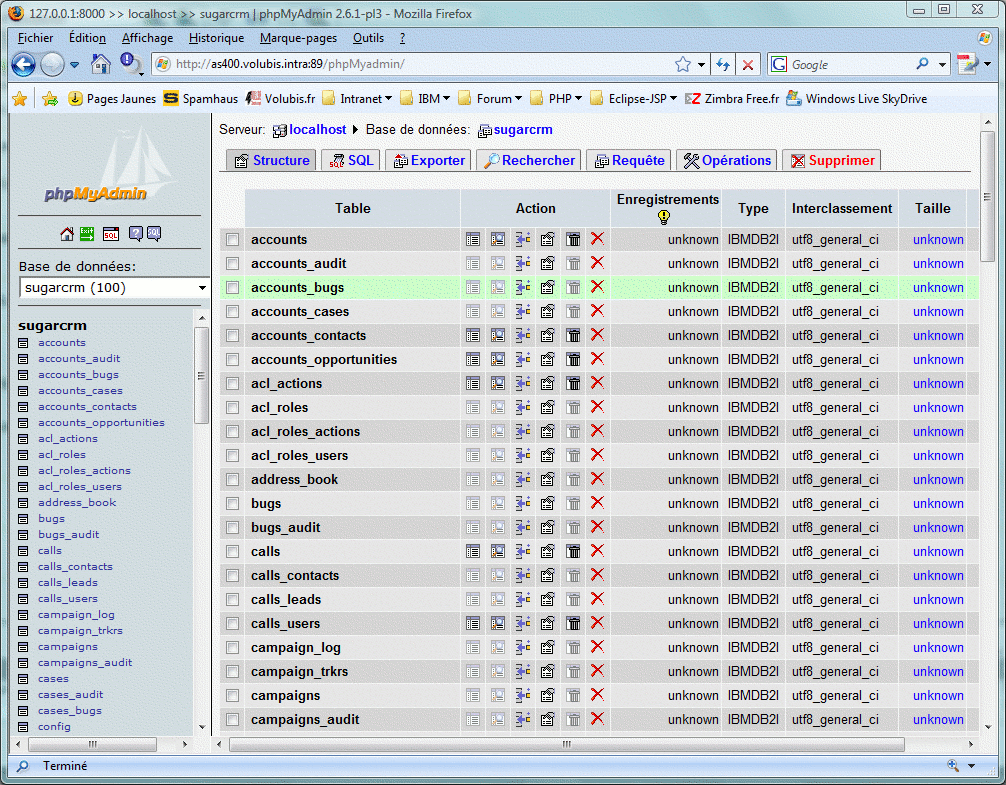Tick the campaign_log row checkbox

click(x=232, y=648)
